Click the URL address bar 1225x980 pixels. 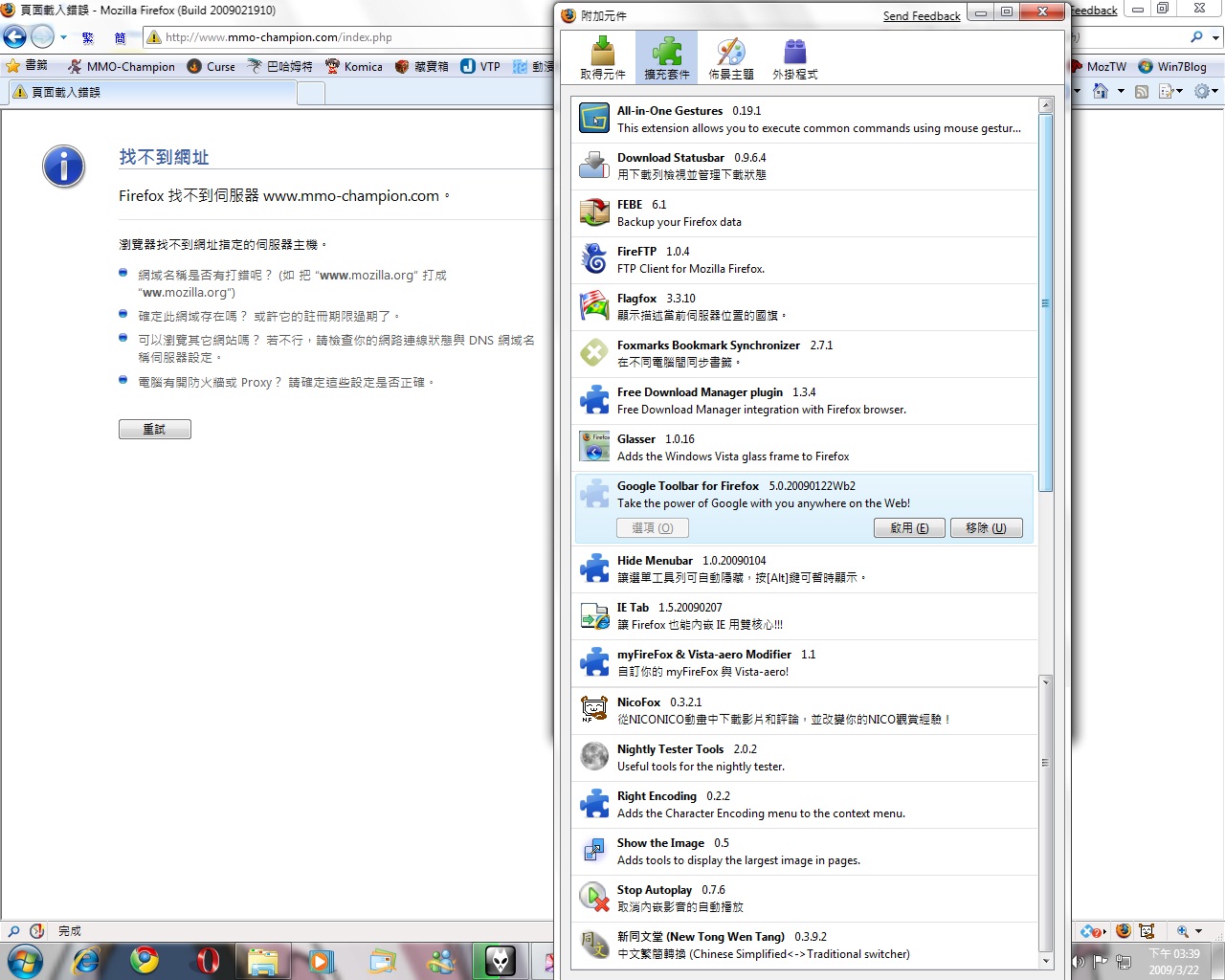pos(348,37)
